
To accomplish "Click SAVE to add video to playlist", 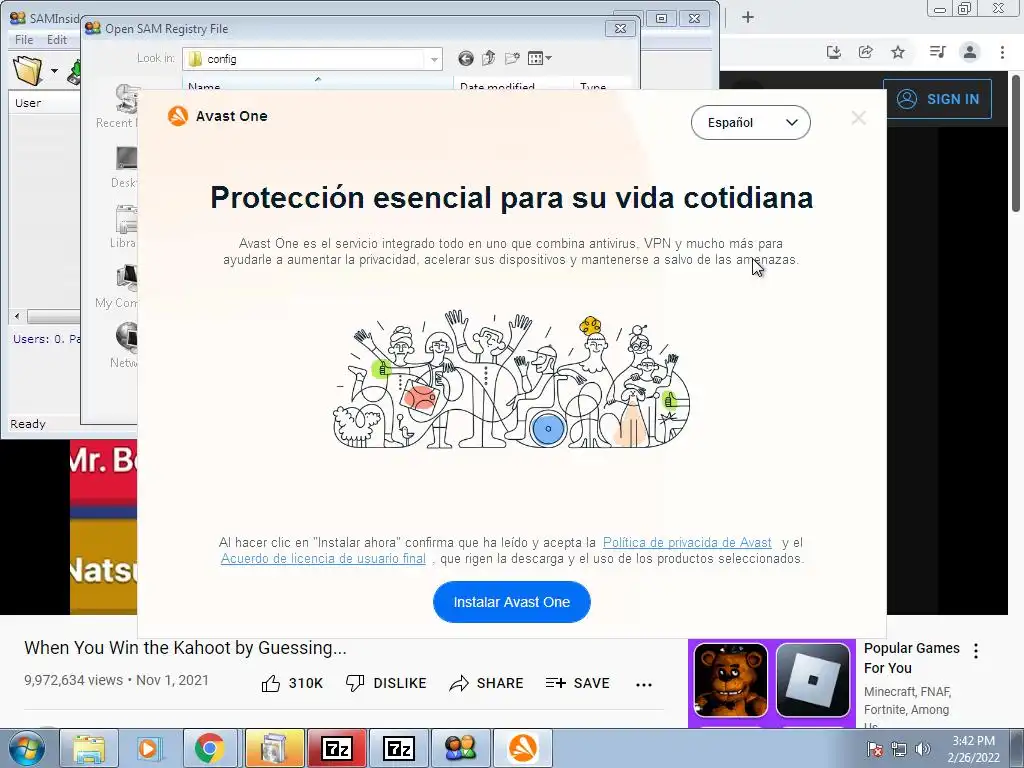I will pyautogui.click(x=577, y=683).
